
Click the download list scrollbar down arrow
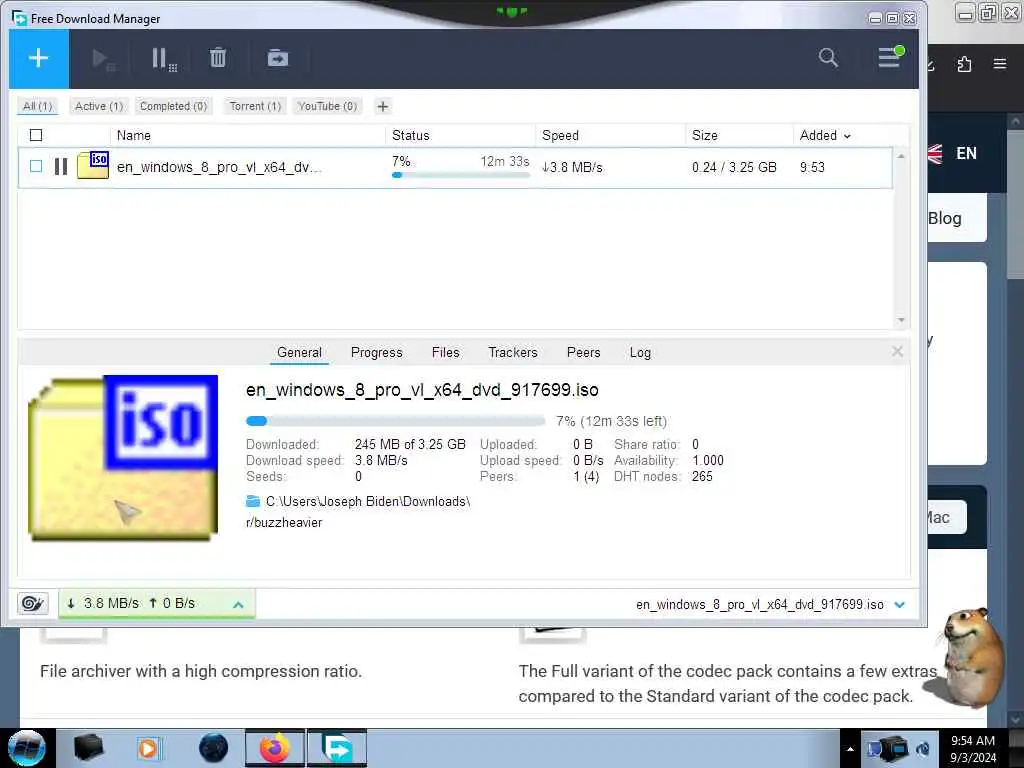pos(901,321)
